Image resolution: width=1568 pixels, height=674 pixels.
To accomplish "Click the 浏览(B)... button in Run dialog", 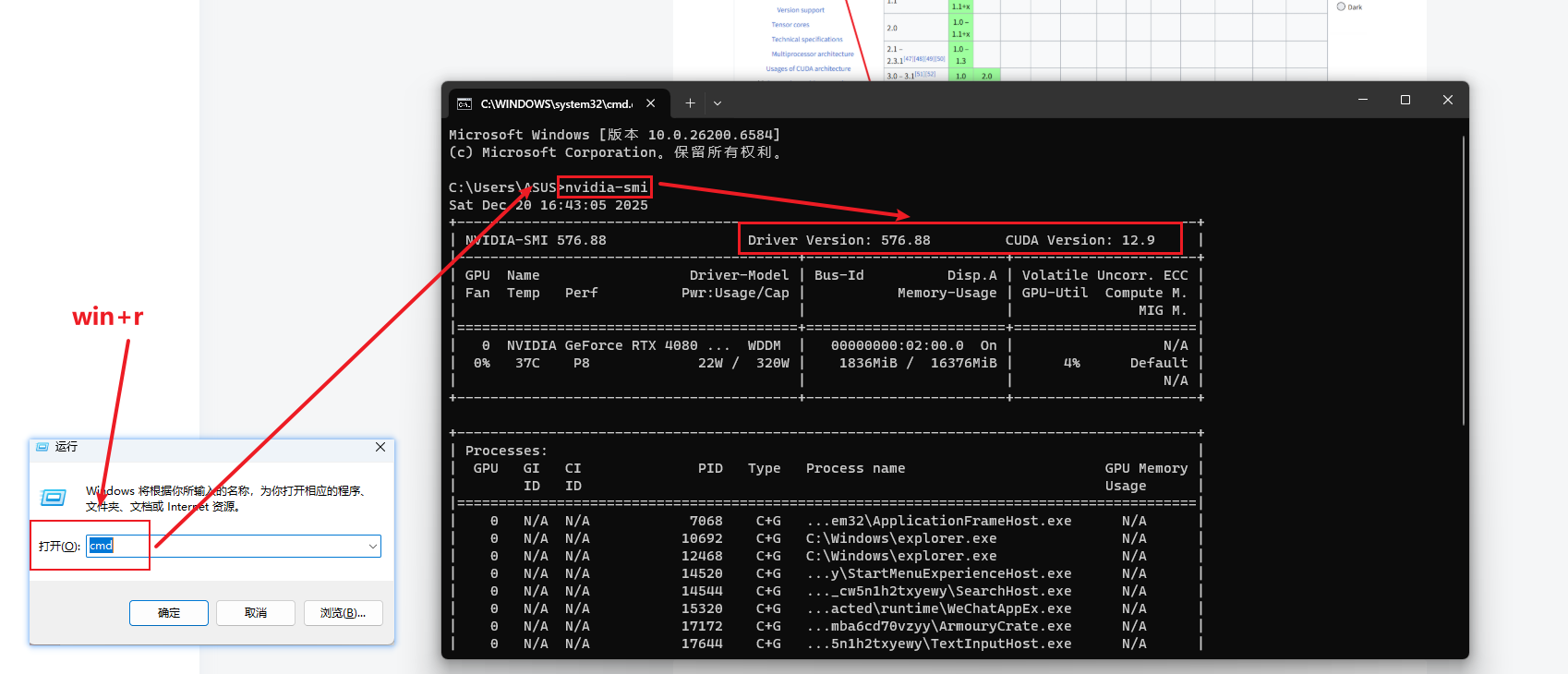I will tap(343, 613).
